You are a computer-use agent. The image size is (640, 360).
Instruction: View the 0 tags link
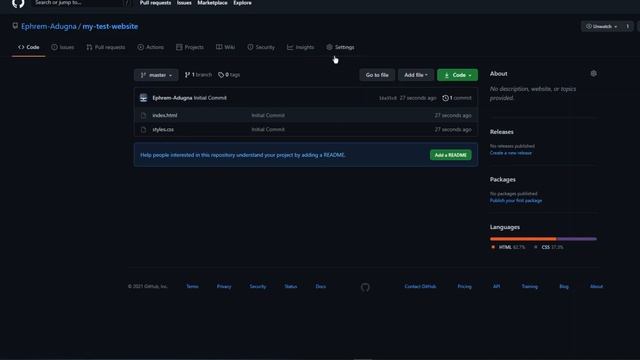[229, 75]
